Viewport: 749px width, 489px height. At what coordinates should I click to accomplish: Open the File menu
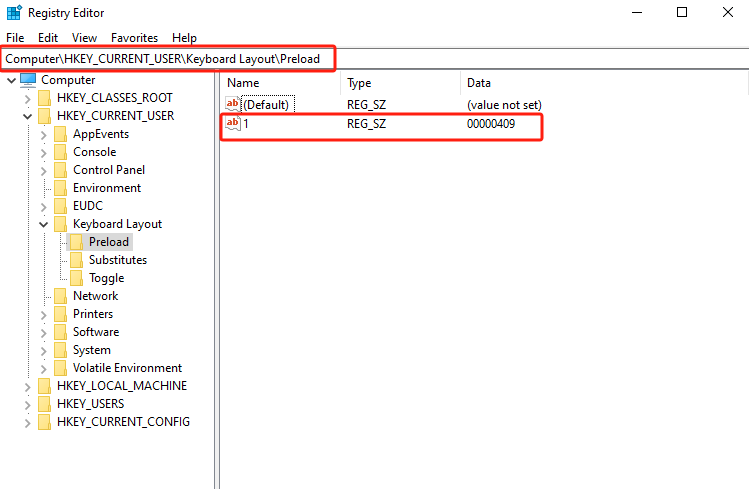point(15,38)
